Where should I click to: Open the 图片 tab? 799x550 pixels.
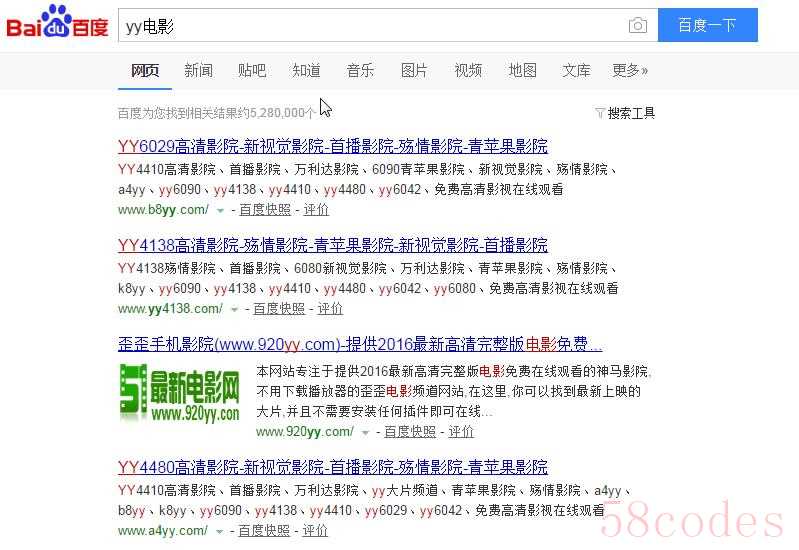414,70
